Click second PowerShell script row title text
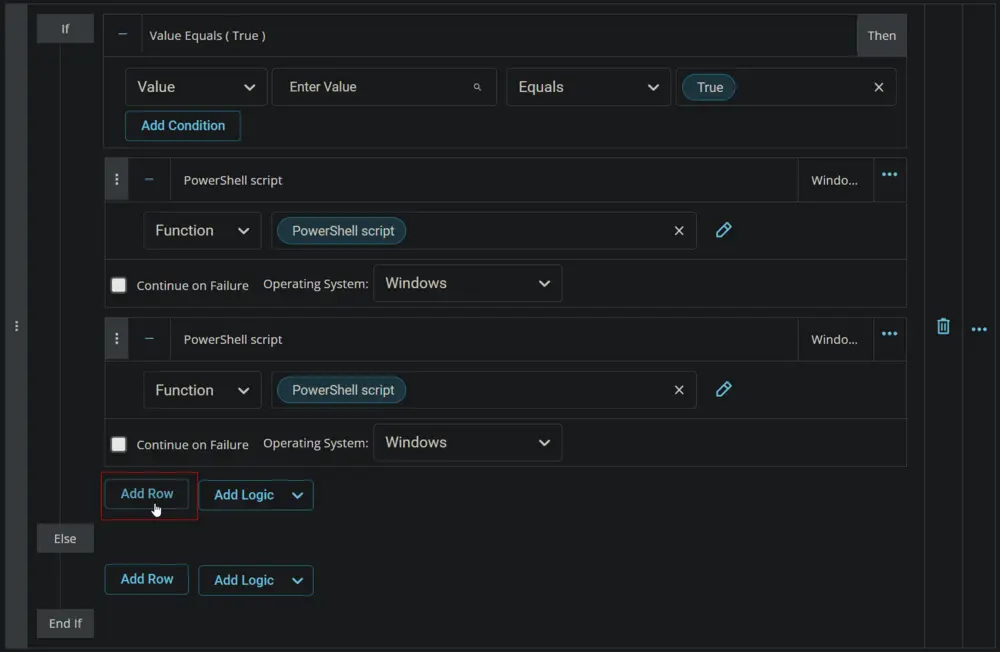Image resolution: width=1000 pixels, height=652 pixels. tap(233, 339)
